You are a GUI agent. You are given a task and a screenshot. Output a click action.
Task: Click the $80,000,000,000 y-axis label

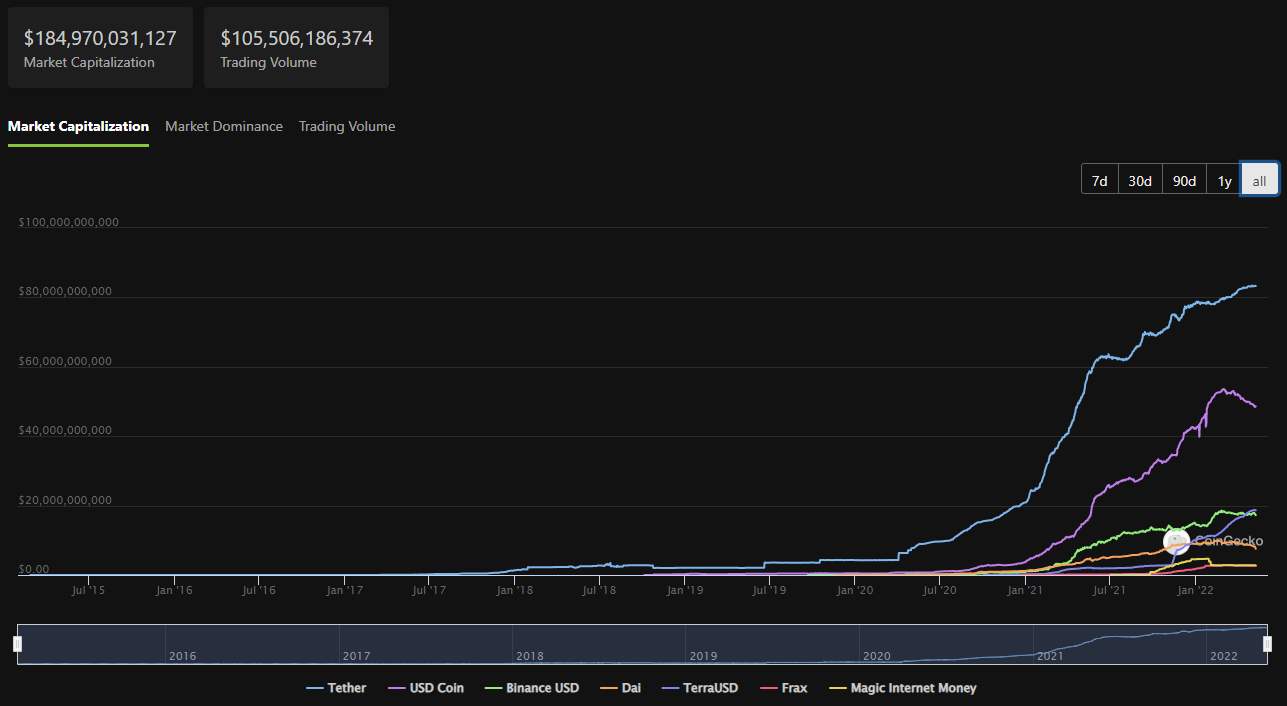pyautogui.click(x=65, y=292)
